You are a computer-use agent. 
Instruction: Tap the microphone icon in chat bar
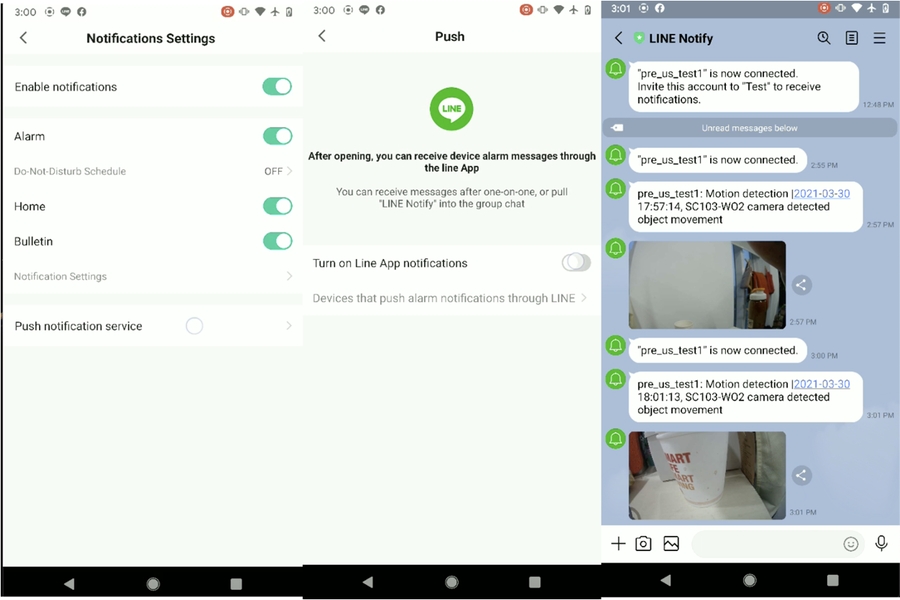coord(881,543)
